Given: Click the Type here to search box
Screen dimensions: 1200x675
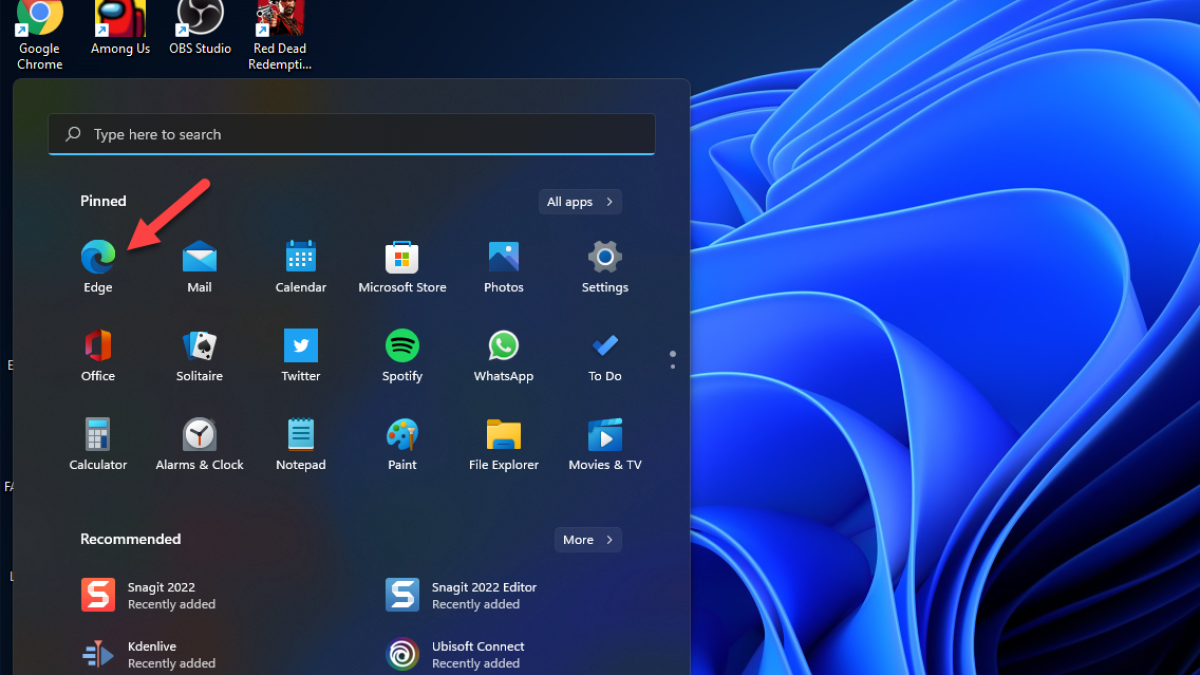Looking at the screenshot, I should [352, 134].
